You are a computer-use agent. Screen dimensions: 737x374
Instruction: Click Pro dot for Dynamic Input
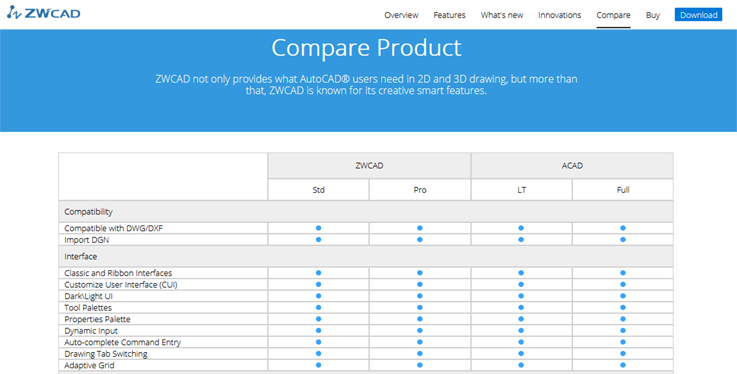(x=420, y=330)
